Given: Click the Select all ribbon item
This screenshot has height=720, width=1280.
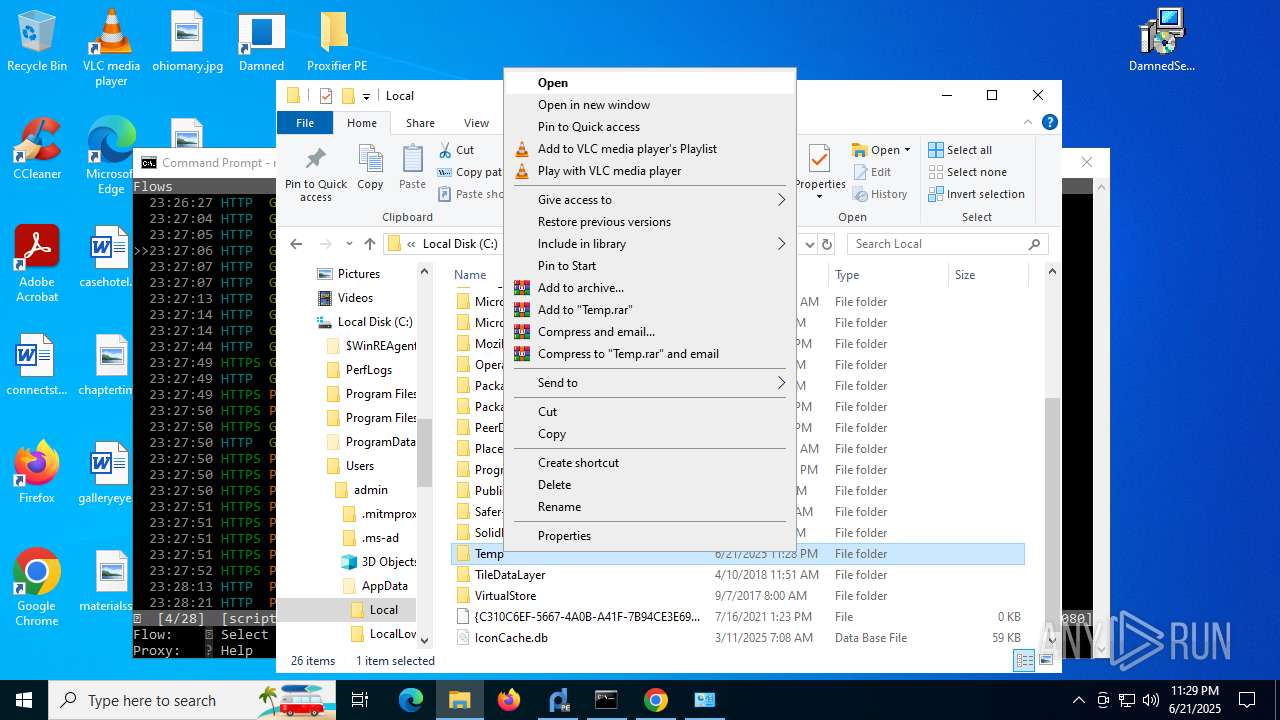Looking at the screenshot, I should [x=960, y=150].
